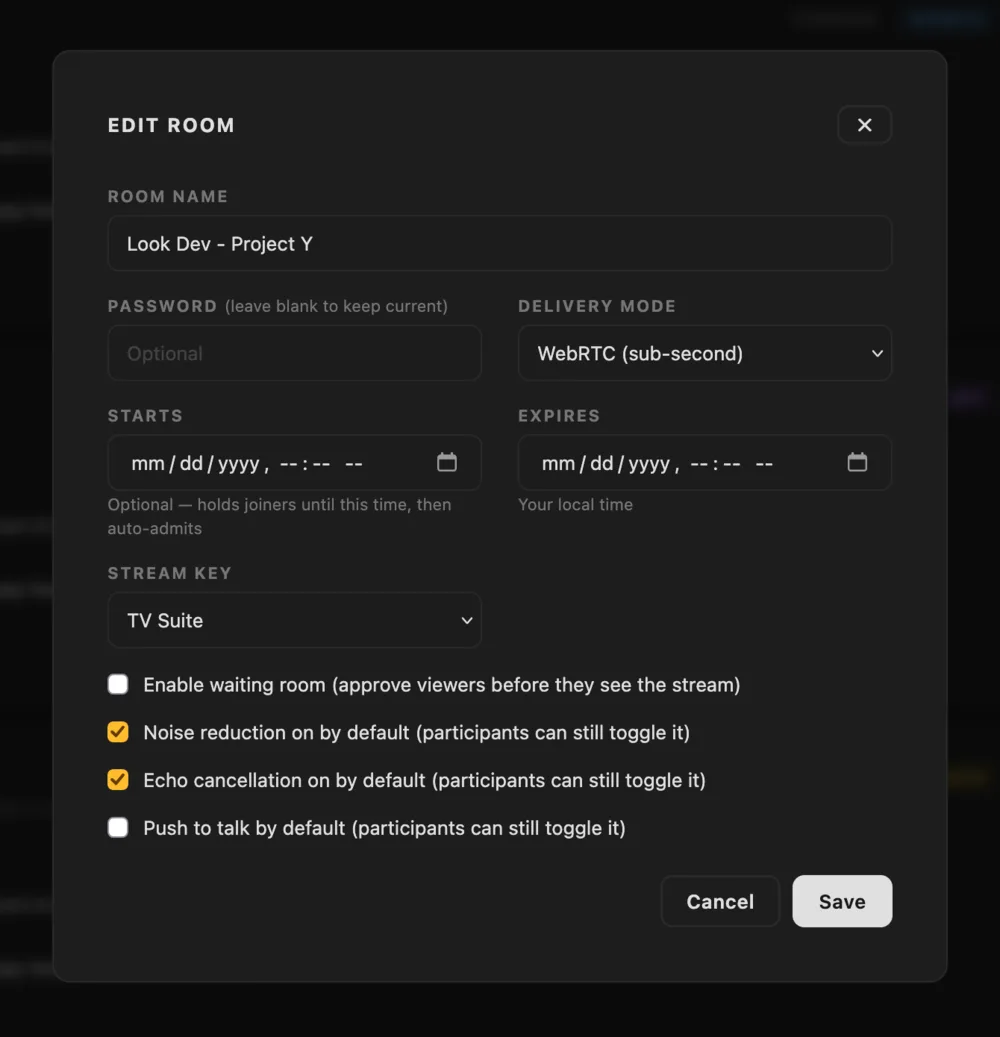This screenshot has height=1037, width=1000.
Task: Save the room changes
Action: click(x=841, y=901)
